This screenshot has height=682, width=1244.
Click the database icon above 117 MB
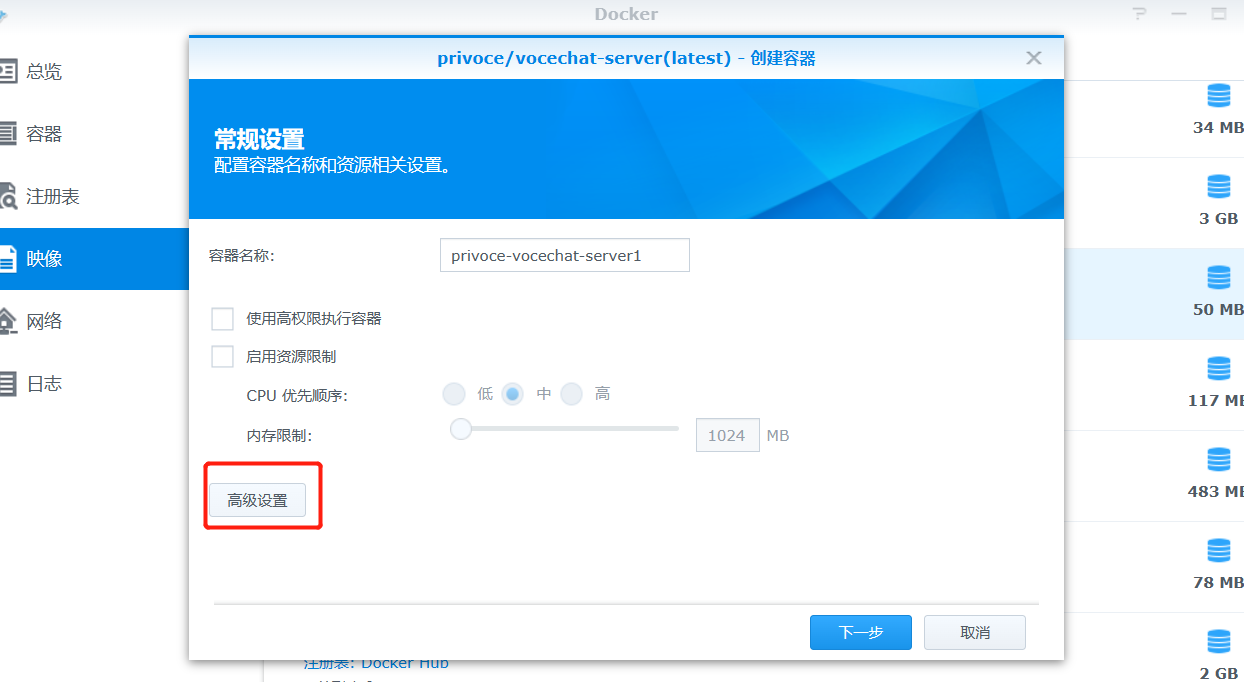coord(1218,369)
